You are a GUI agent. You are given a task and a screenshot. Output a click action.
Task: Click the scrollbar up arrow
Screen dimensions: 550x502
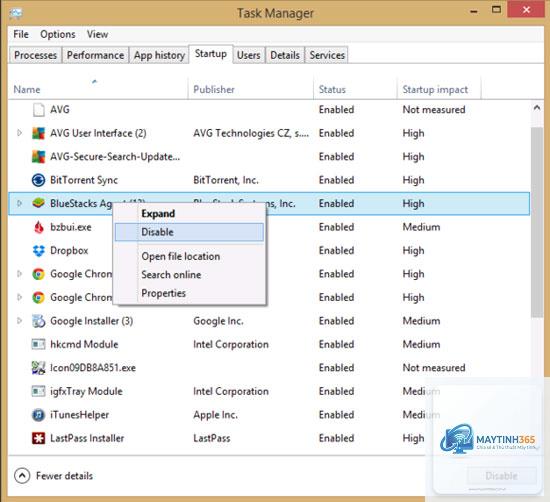click(x=537, y=108)
